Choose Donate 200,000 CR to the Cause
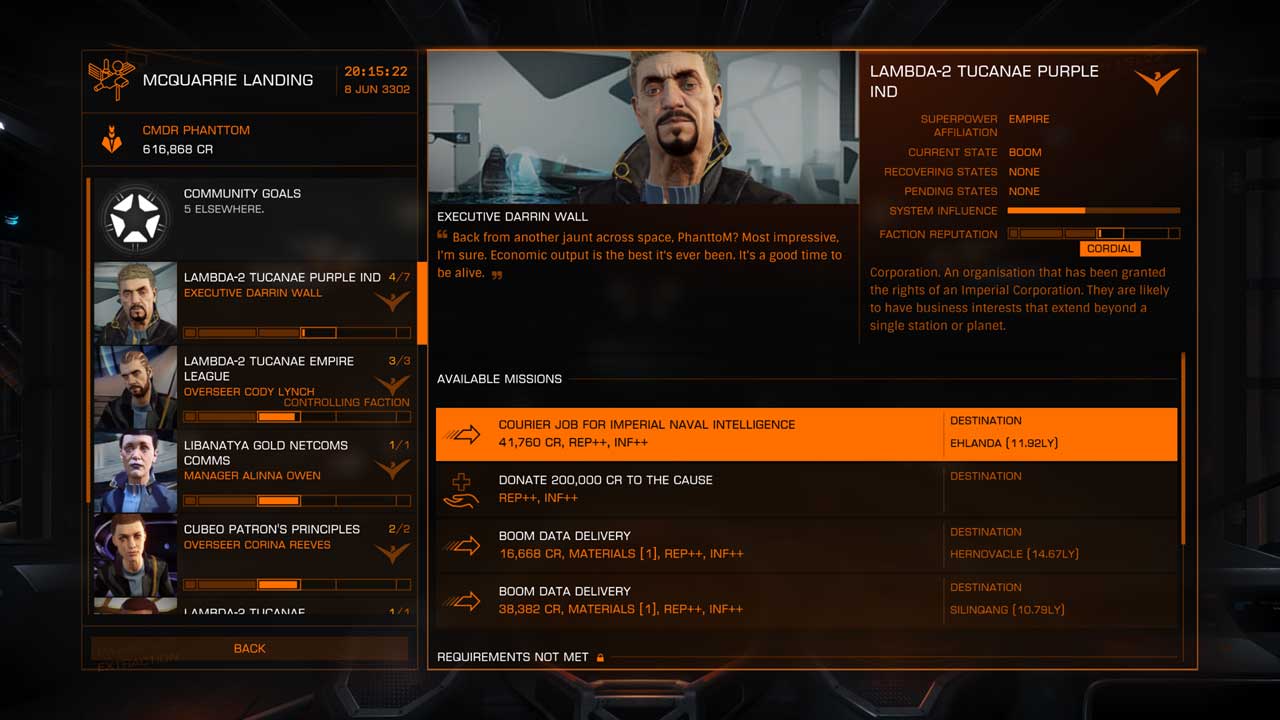1280x720 pixels. pos(700,489)
